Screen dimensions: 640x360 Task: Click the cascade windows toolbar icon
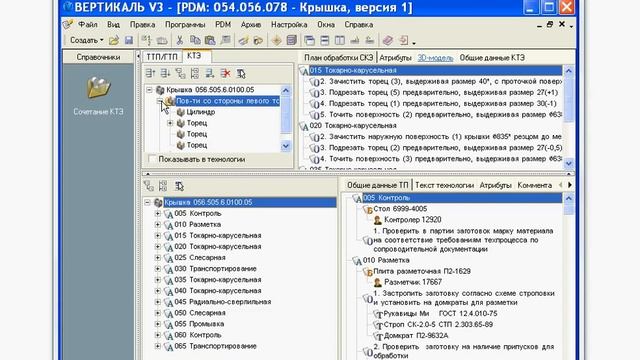309,40
